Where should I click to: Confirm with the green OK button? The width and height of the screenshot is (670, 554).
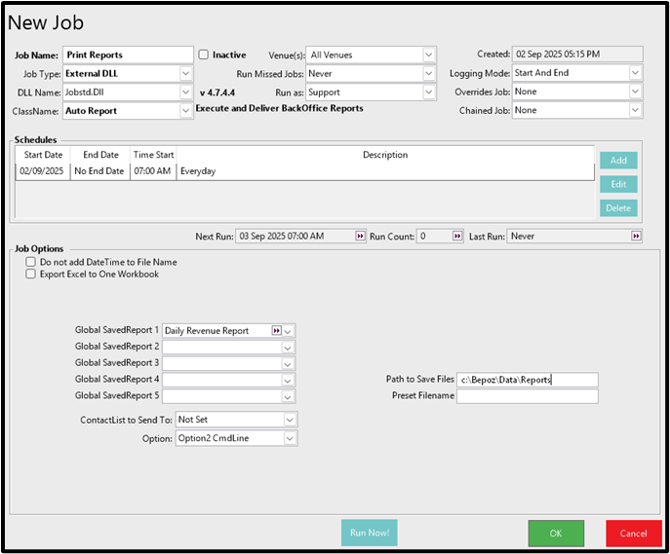coord(556,533)
